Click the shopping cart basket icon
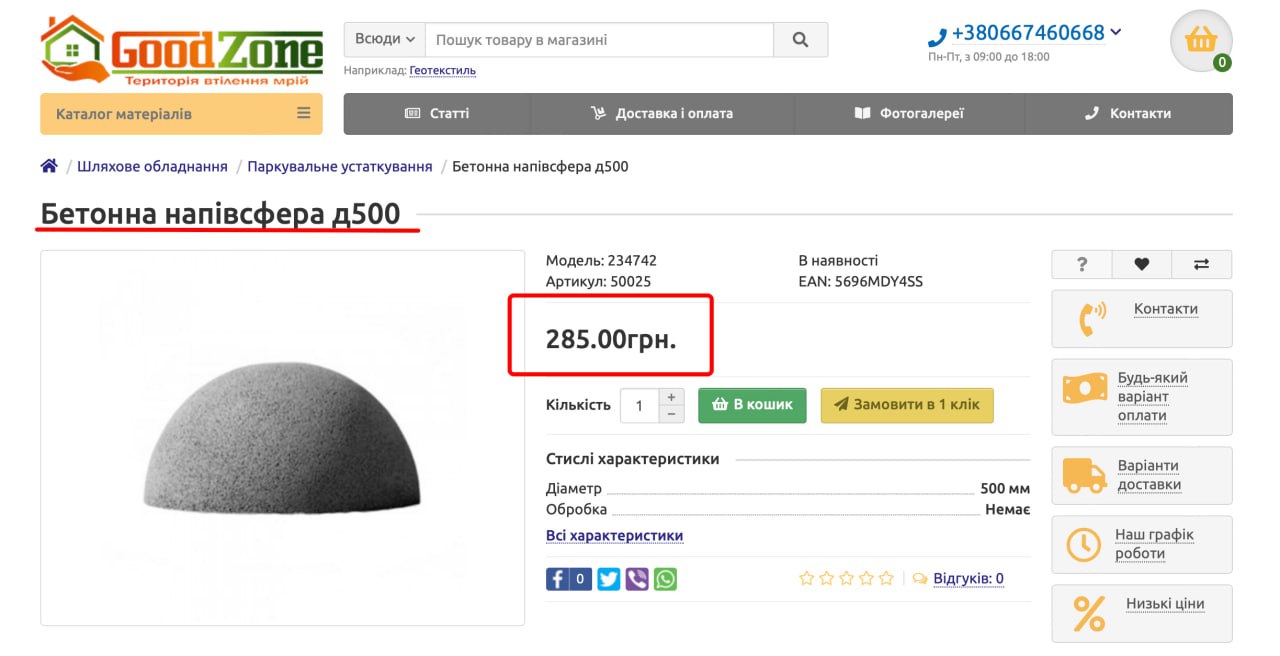Viewport: 1280px width, 656px height. coord(1200,41)
